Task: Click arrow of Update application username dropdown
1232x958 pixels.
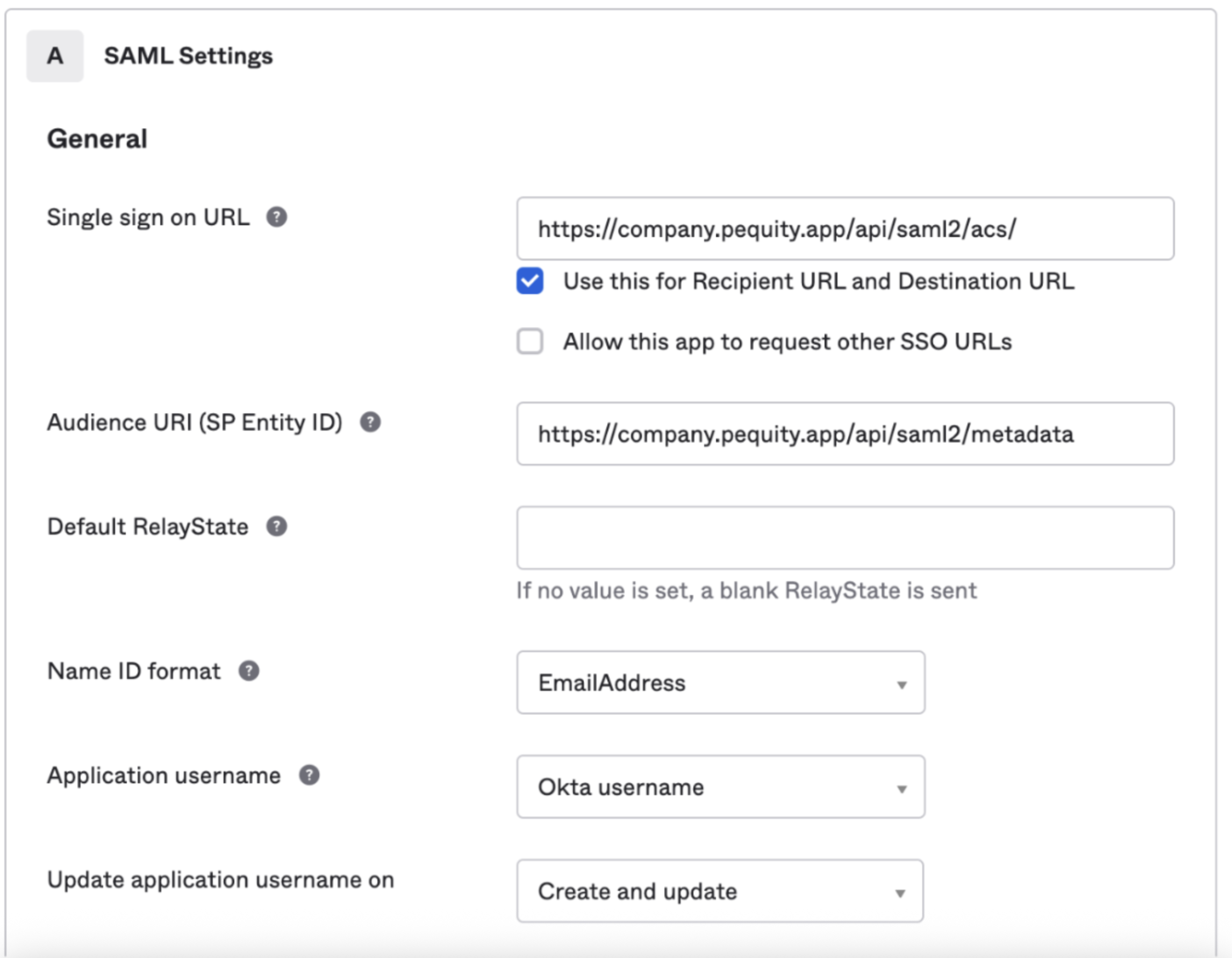Action: click(900, 893)
